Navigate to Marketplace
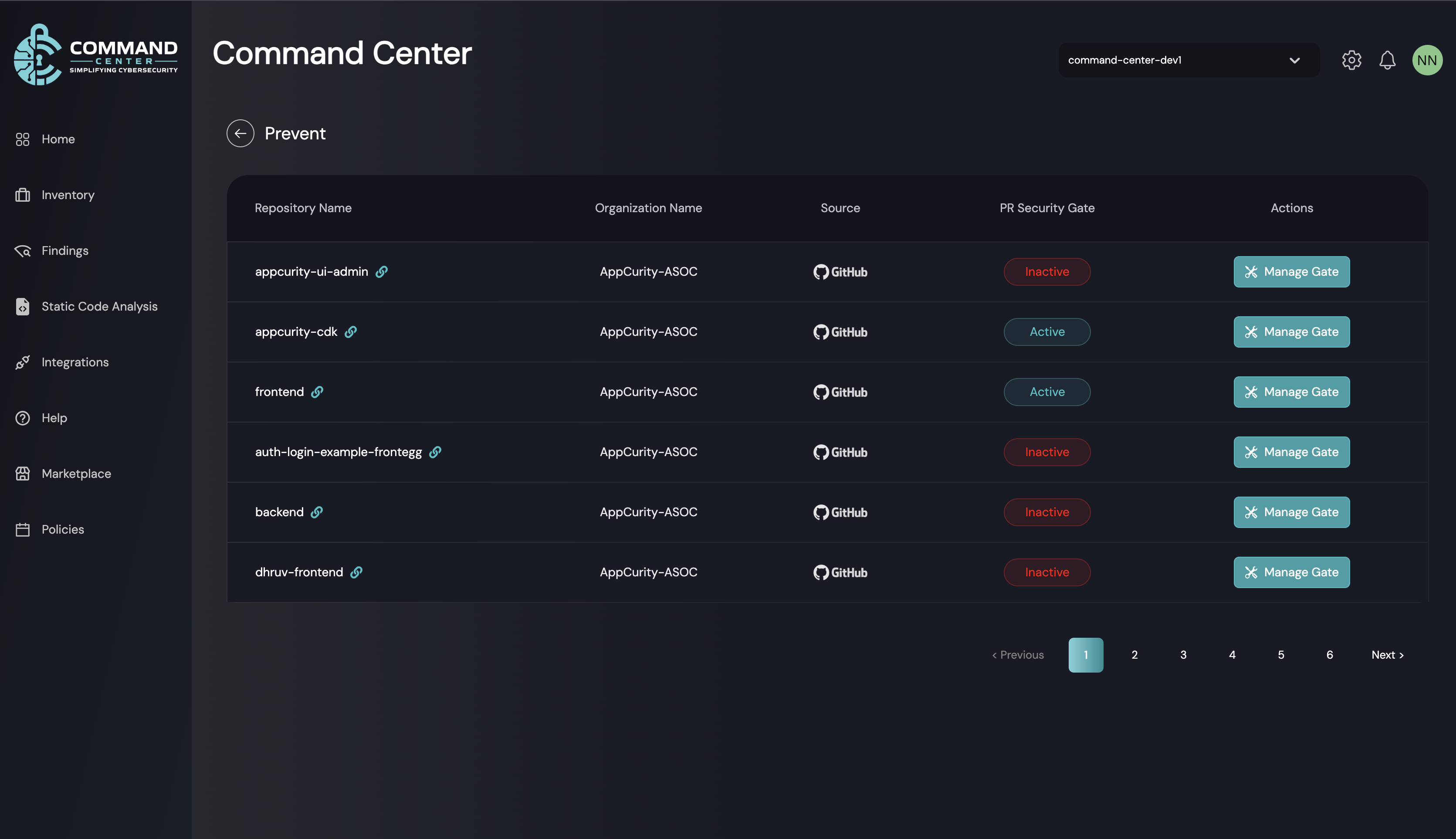This screenshot has width=1456, height=839. 76,474
